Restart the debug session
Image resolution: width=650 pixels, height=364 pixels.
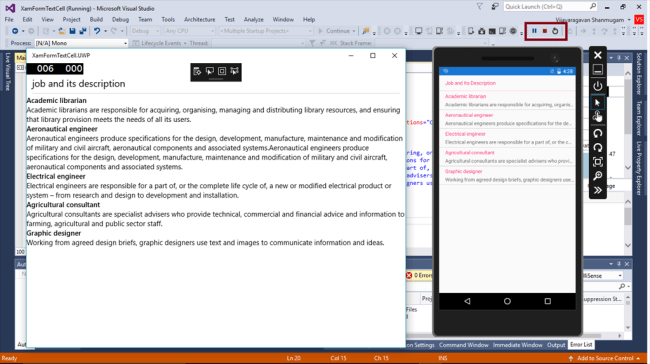point(555,31)
